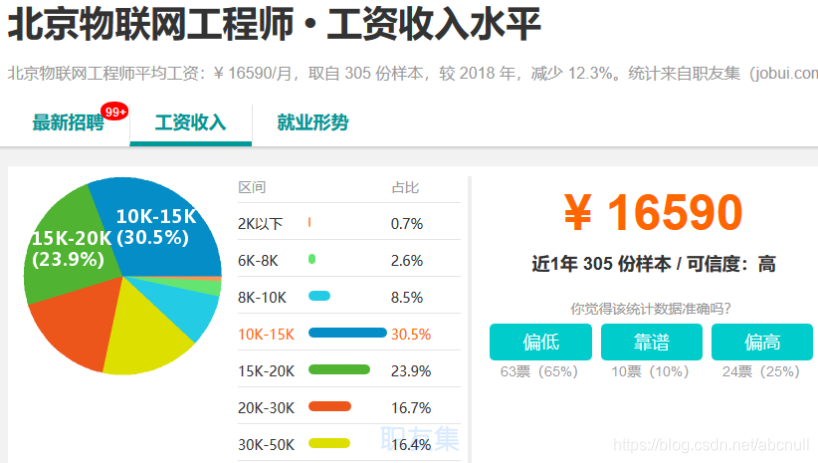Click the 30K-50K range label
Screen dimensions: 818x463
point(266,445)
